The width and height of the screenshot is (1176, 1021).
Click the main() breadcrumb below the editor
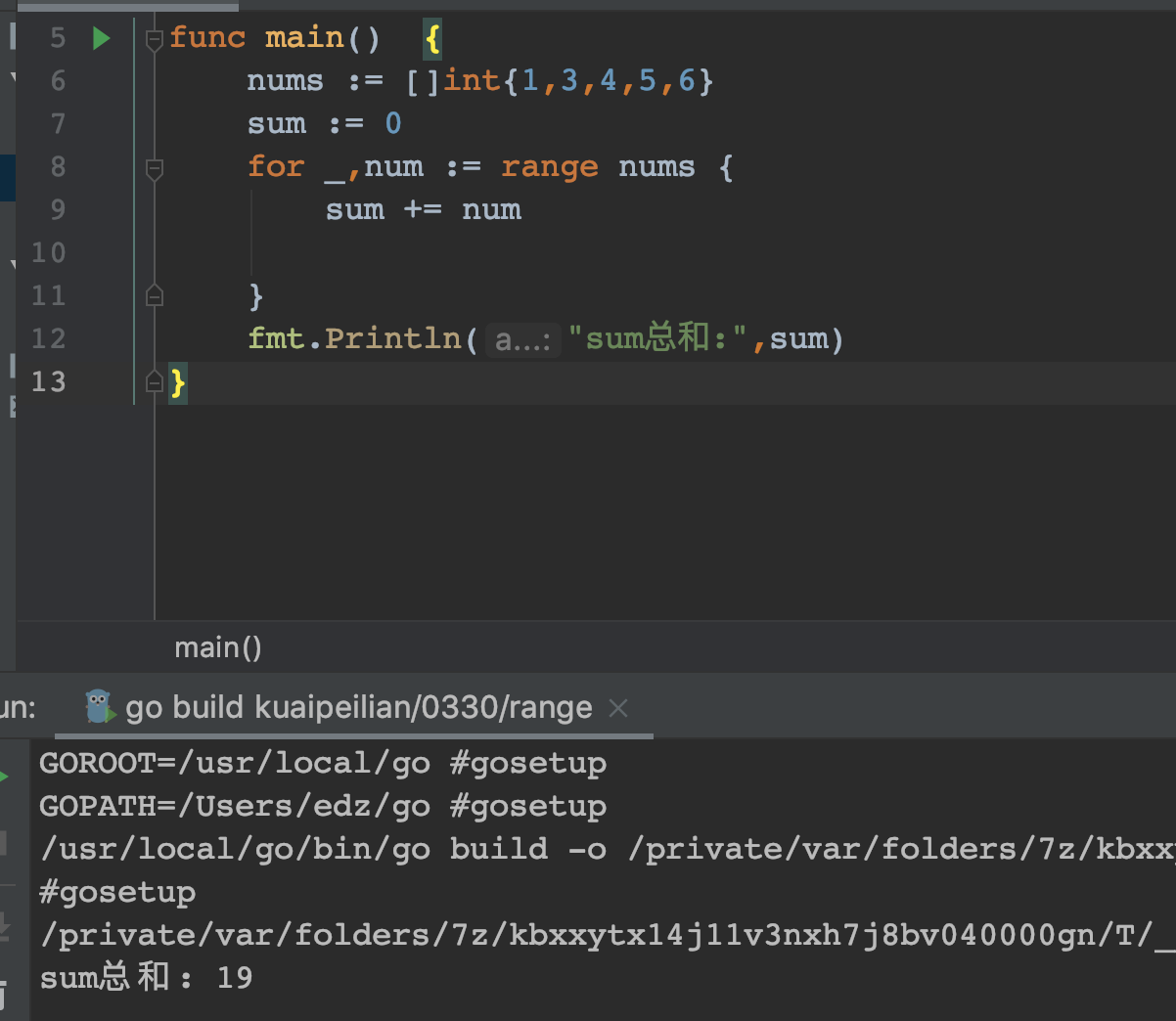pos(218,647)
